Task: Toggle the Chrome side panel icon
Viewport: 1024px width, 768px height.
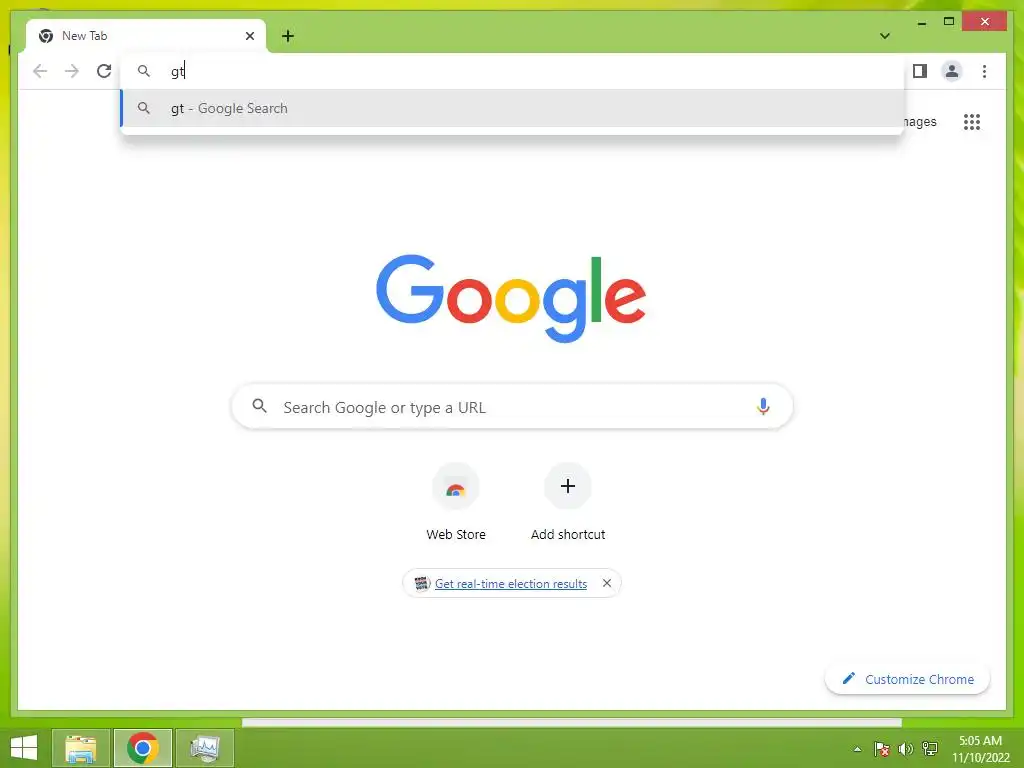Action: pos(920,71)
